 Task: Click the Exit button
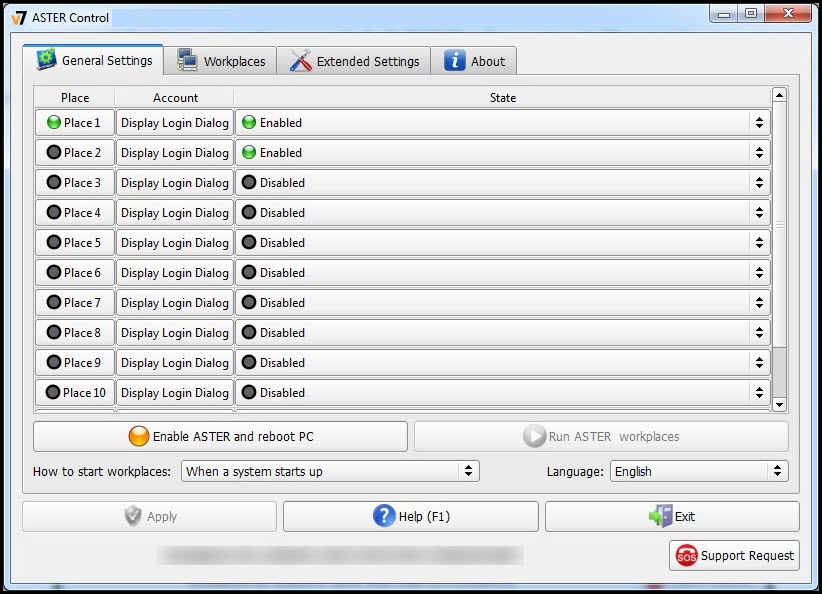coord(672,516)
